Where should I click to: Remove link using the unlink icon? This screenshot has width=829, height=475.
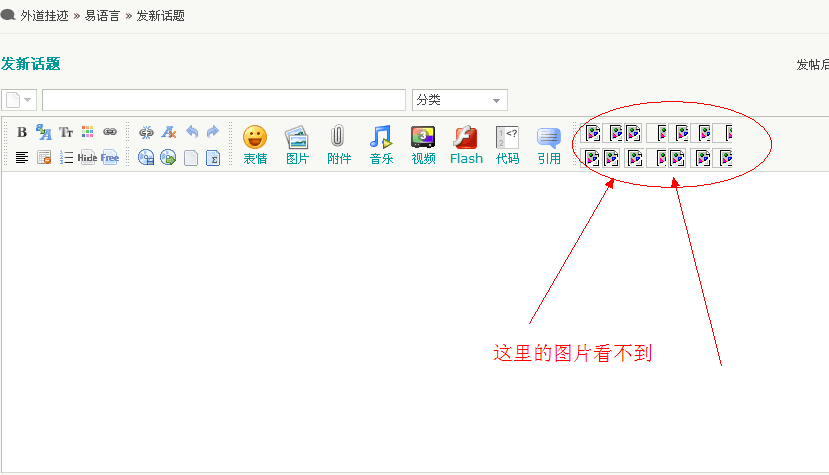click(x=146, y=132)
